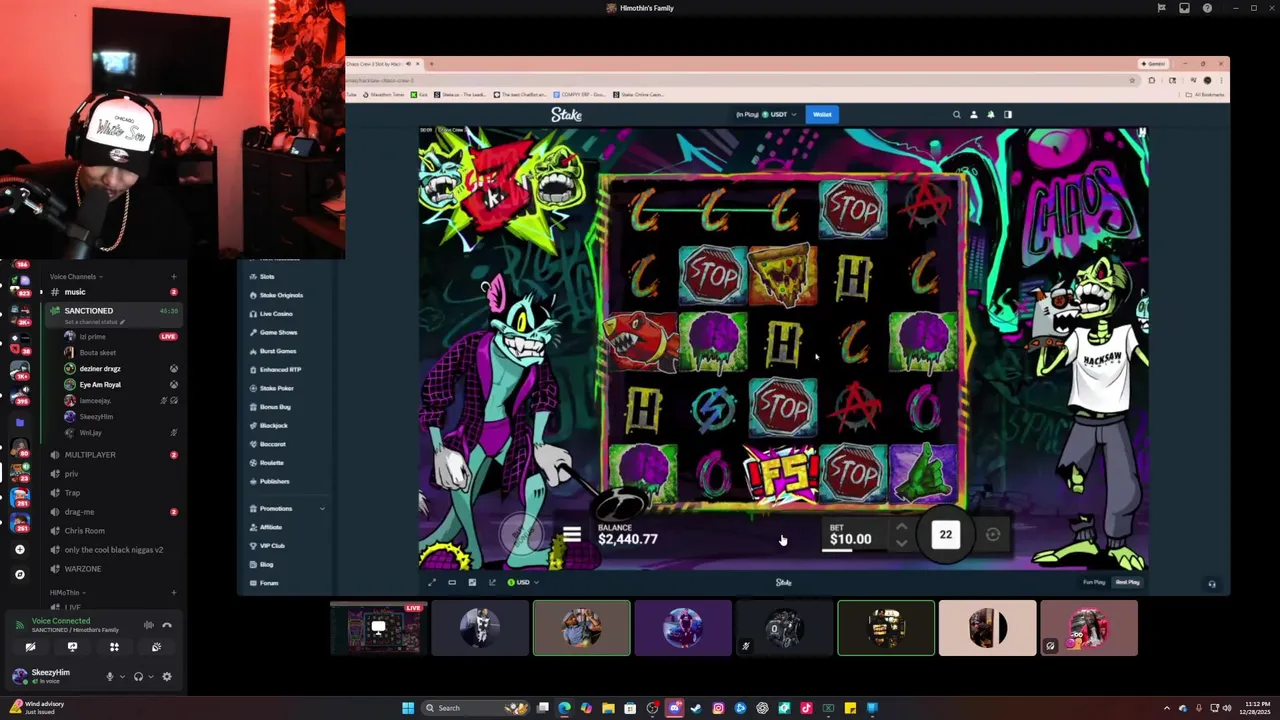Expand the Promotions section chevron
This screenshot has height=720, width=1280.
(322, 508)
